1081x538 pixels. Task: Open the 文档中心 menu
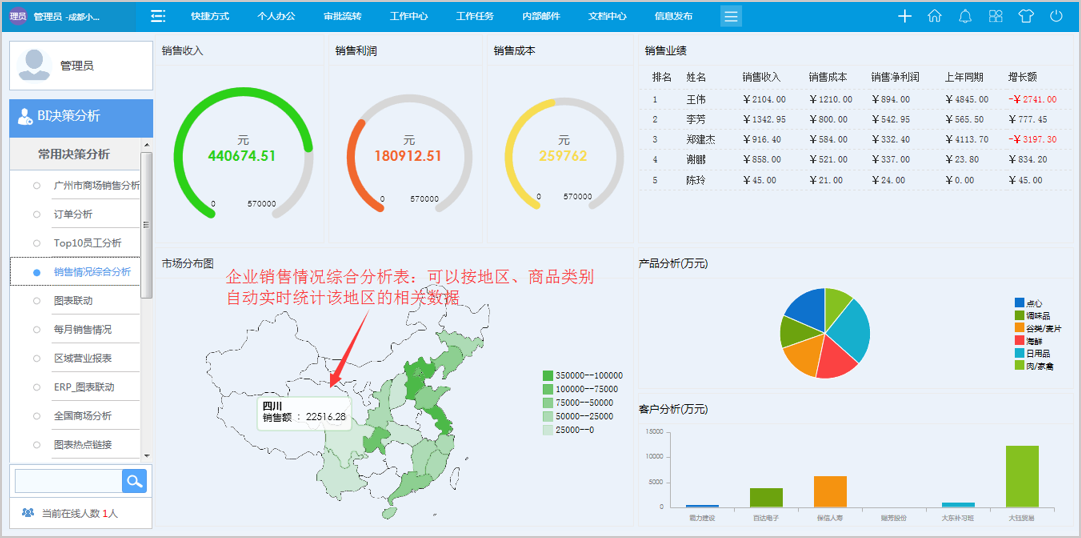(607, 16)
